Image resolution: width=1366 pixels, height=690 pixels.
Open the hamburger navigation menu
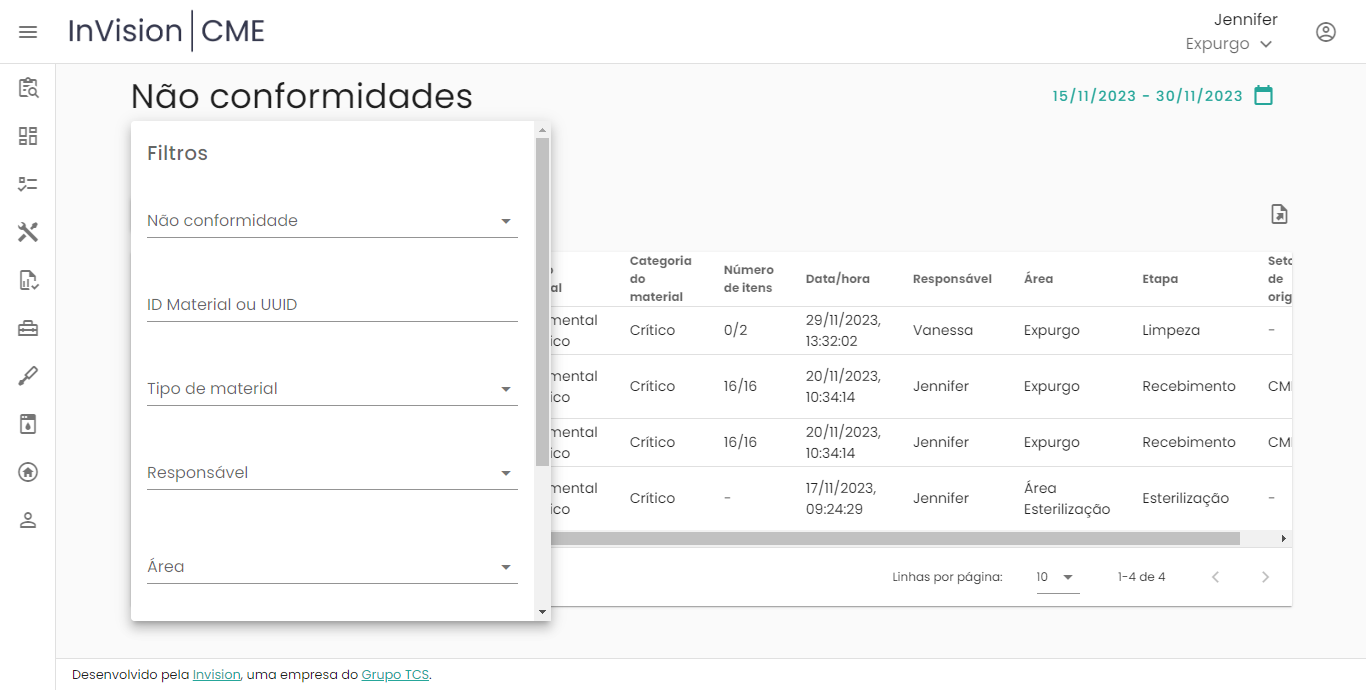coord(28,32)
